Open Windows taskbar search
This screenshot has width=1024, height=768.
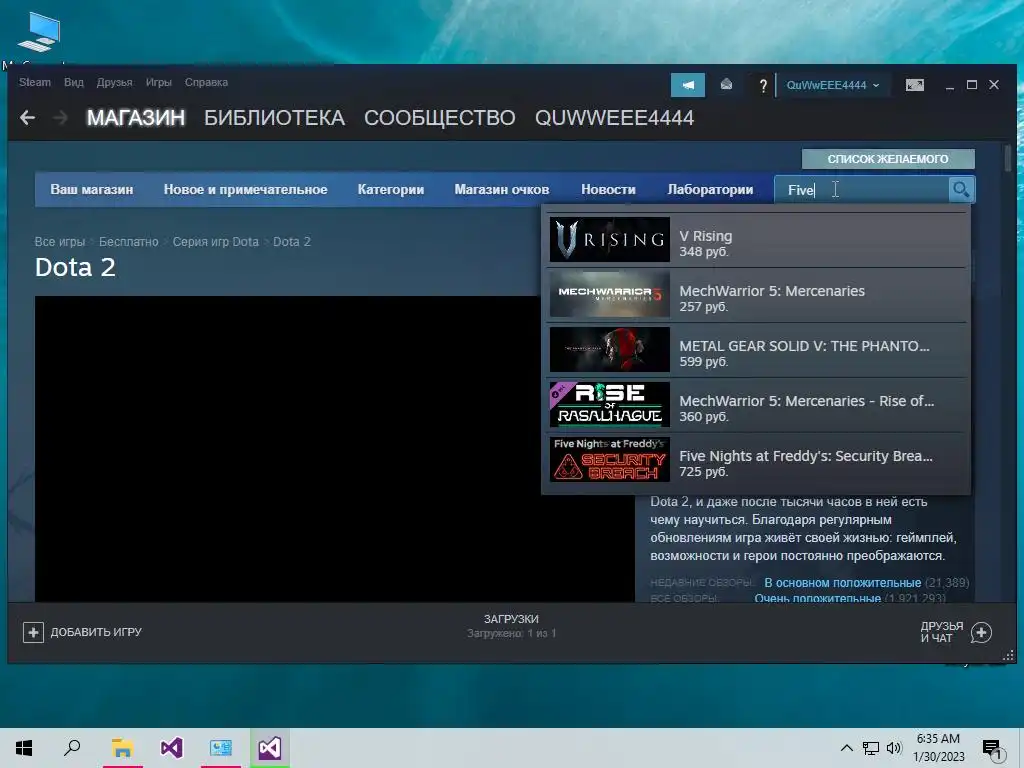72,748
